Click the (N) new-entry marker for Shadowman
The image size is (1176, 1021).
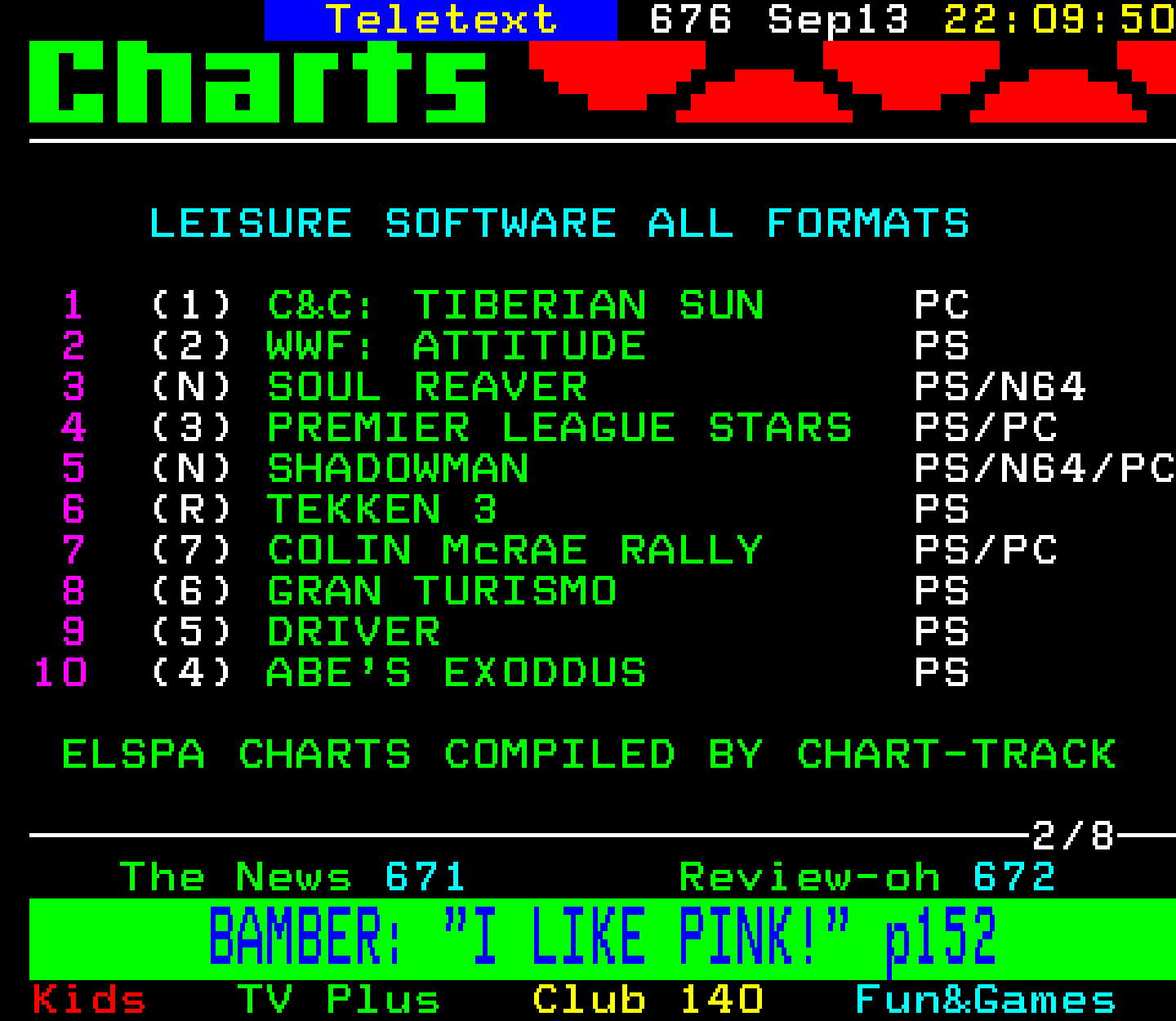click(x=191, y=469)
